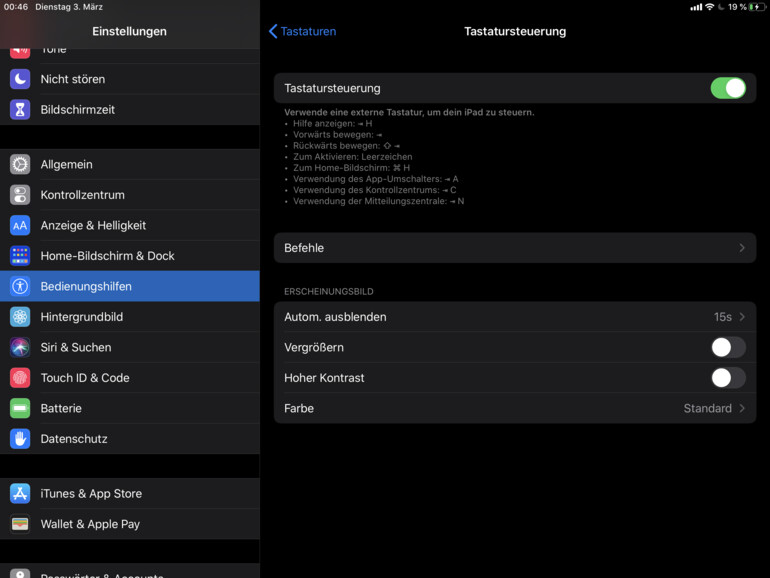Expand the Befehle row chevron
The image size is (770, 578).
[741, 248]
